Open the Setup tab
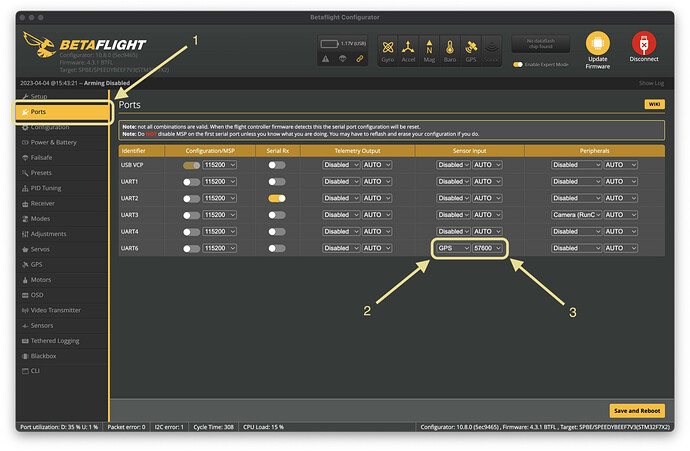This screenshot has height=451, width=690. (62, 96)
